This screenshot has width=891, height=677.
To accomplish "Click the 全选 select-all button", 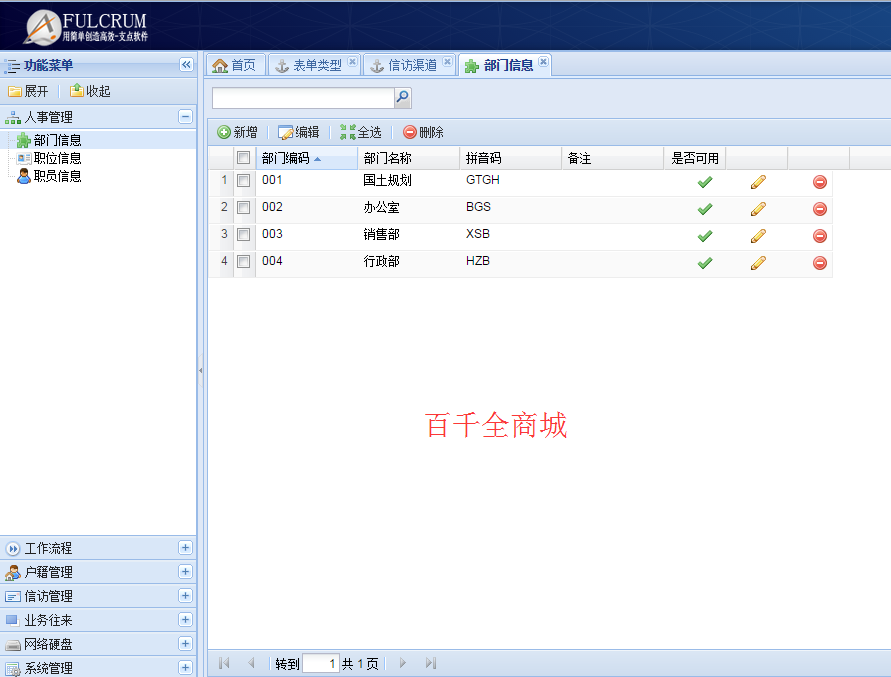I will coord(361,132).
